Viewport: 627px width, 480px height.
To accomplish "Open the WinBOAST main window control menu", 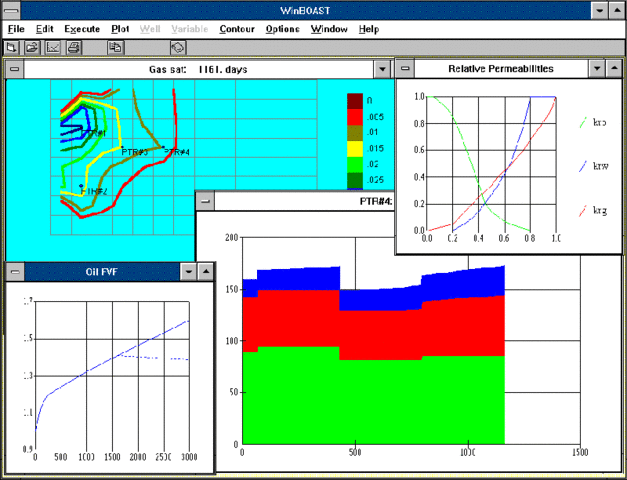I will 11,10.
